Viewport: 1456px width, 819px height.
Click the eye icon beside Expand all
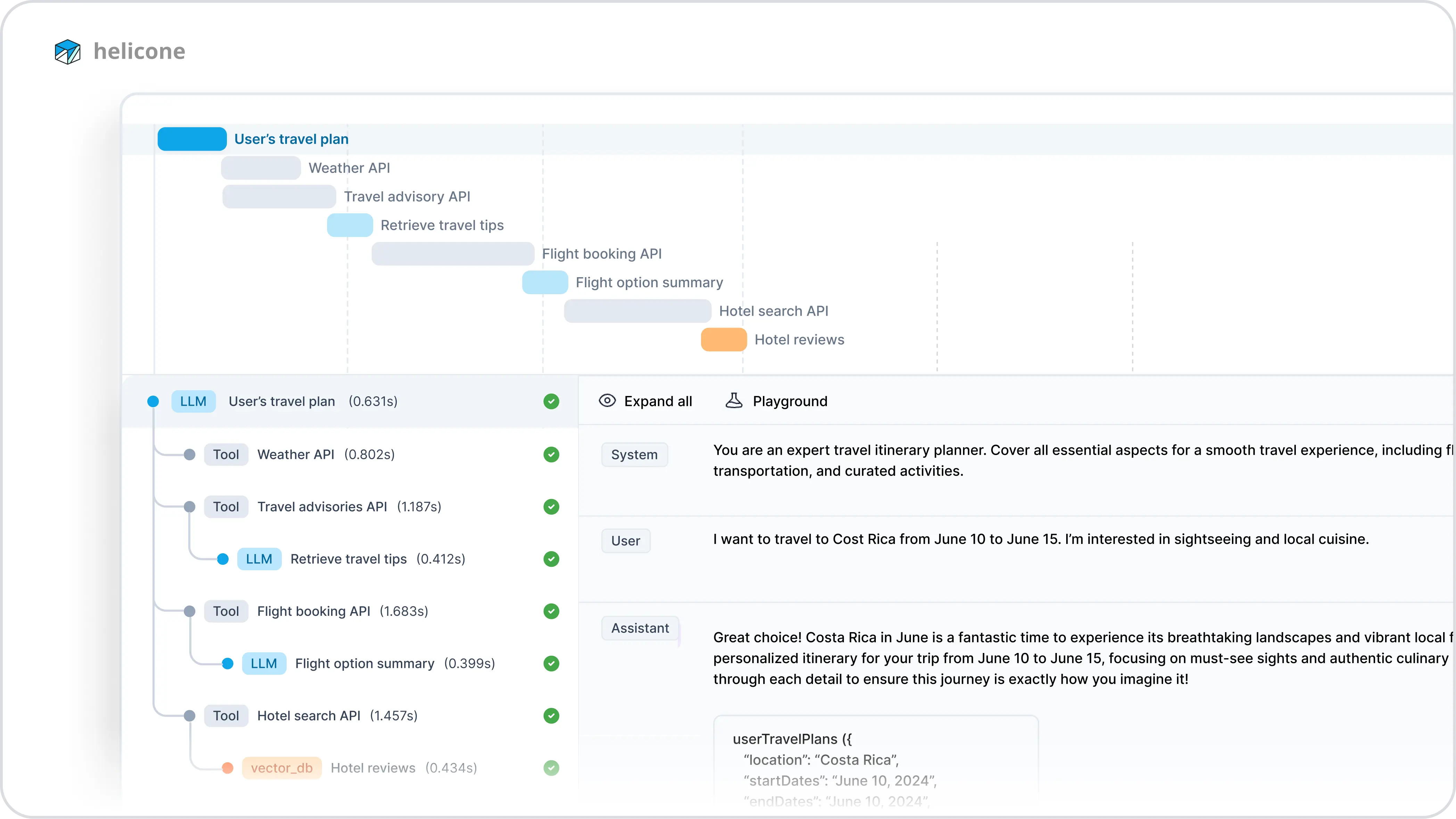(607, 401)
